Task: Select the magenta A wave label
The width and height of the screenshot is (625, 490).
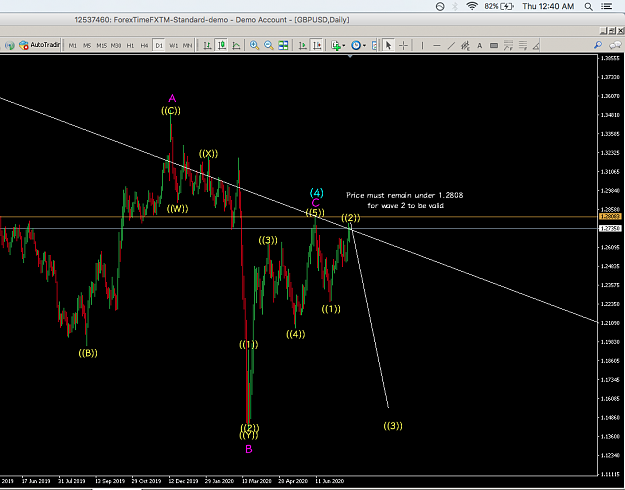Action: [x=172, y=98]
